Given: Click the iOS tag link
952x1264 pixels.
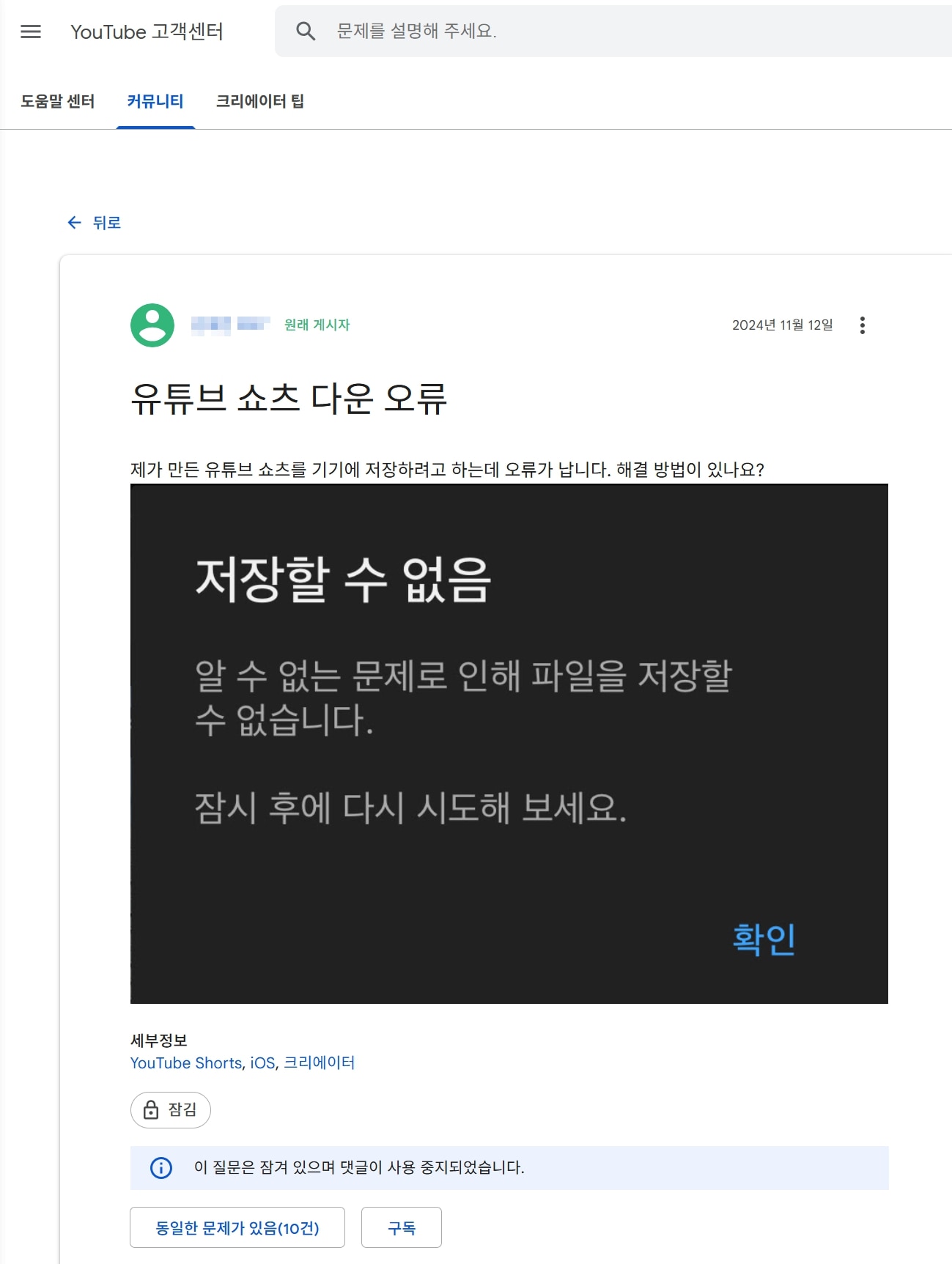Looking at the screenshot, I should click(262, 1062).
